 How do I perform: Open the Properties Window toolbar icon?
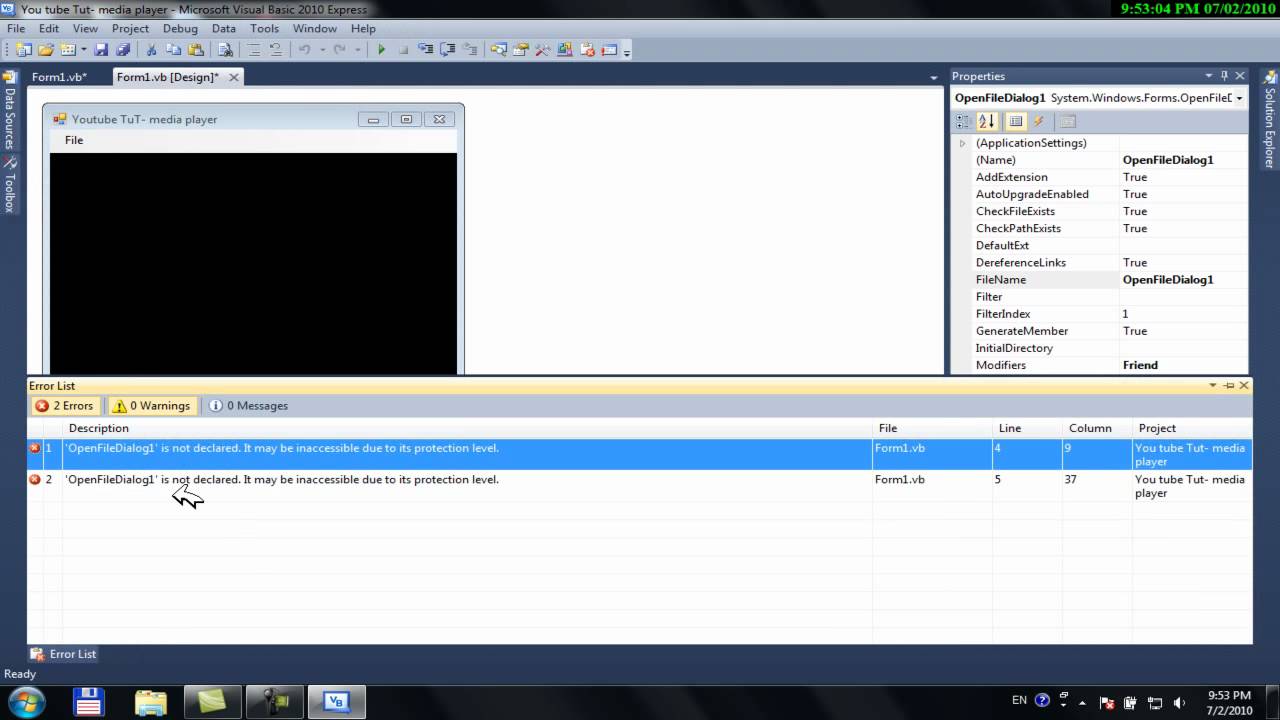pos(520,50)
